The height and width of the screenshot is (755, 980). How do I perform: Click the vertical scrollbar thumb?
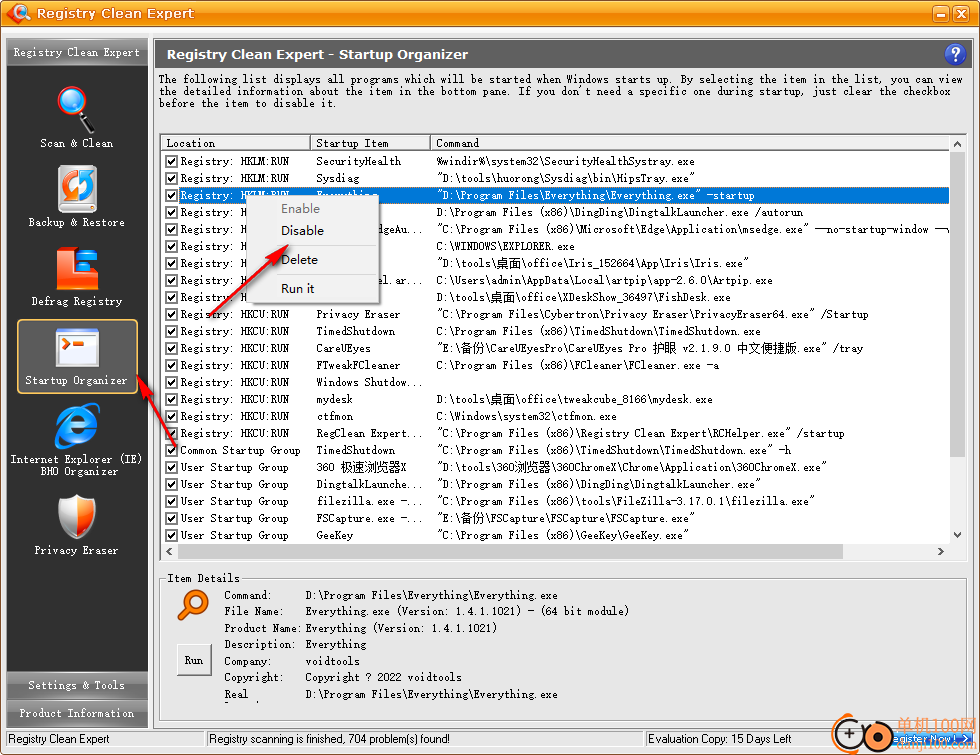coord(957,304)
